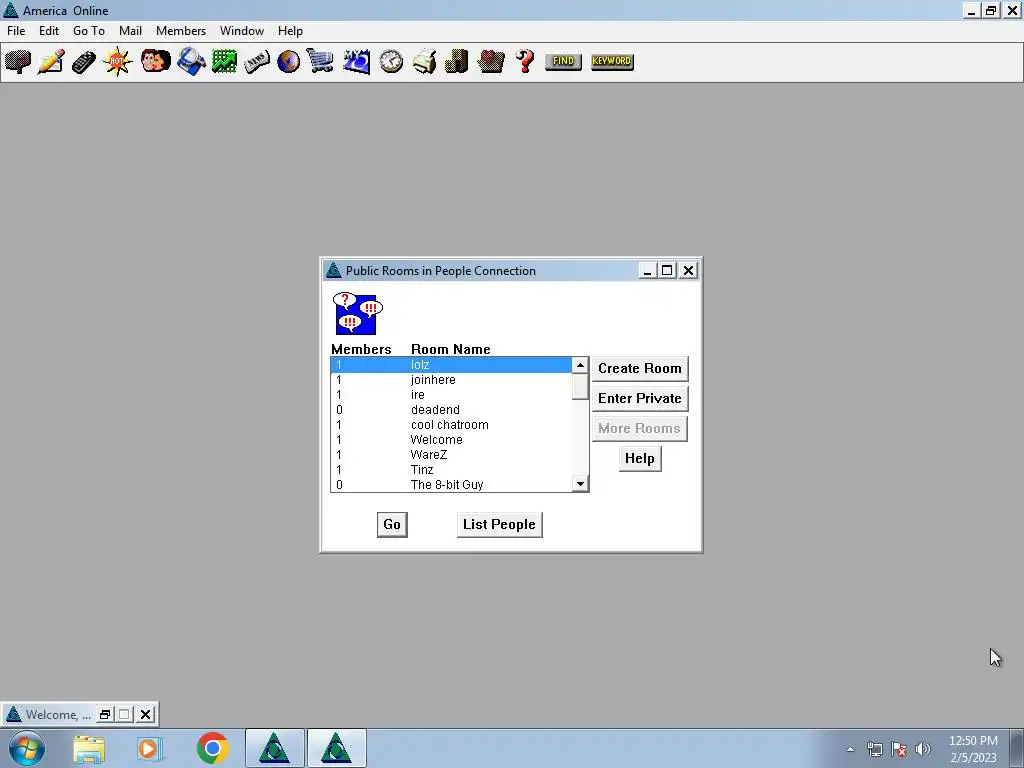Click the Create Room button
This screenshot has width=1024, height=768.
click(639, 368)
